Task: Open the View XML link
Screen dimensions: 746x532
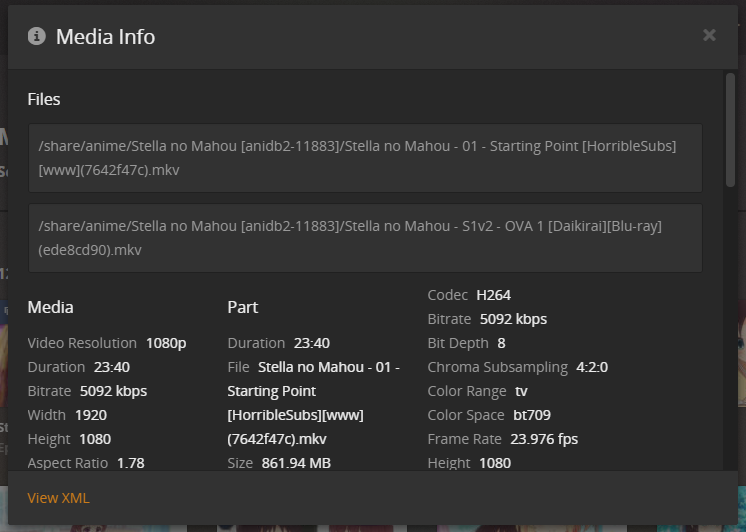Action: pos(58,498)
